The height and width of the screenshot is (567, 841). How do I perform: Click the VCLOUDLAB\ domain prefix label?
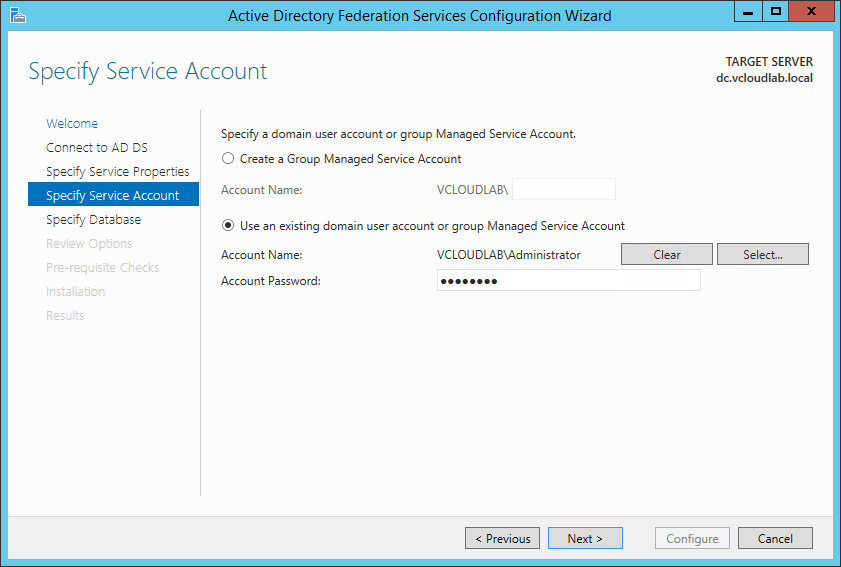pyautogui.click(x=472, y=190)
